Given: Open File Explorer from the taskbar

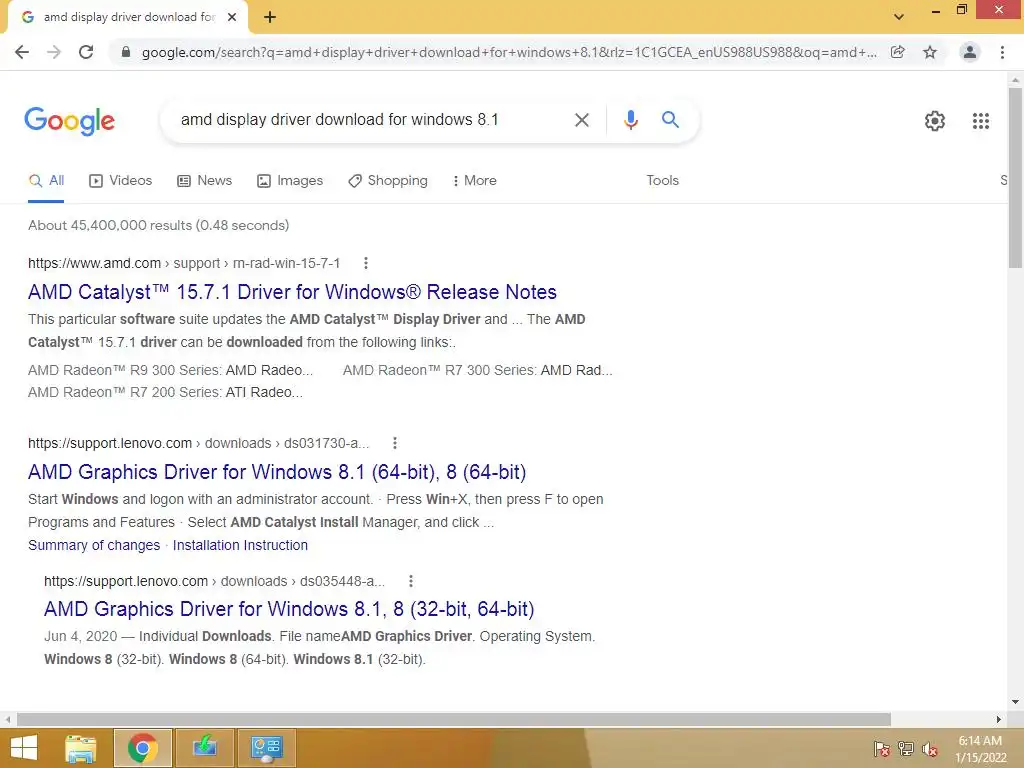Looking at the screenshot, I should click(81, 748).
